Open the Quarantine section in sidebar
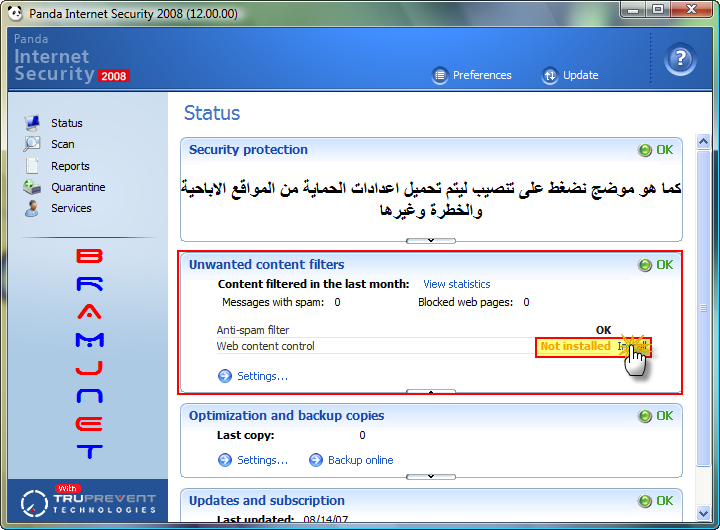This screenshot has width=720, height=530. point(78,187)
